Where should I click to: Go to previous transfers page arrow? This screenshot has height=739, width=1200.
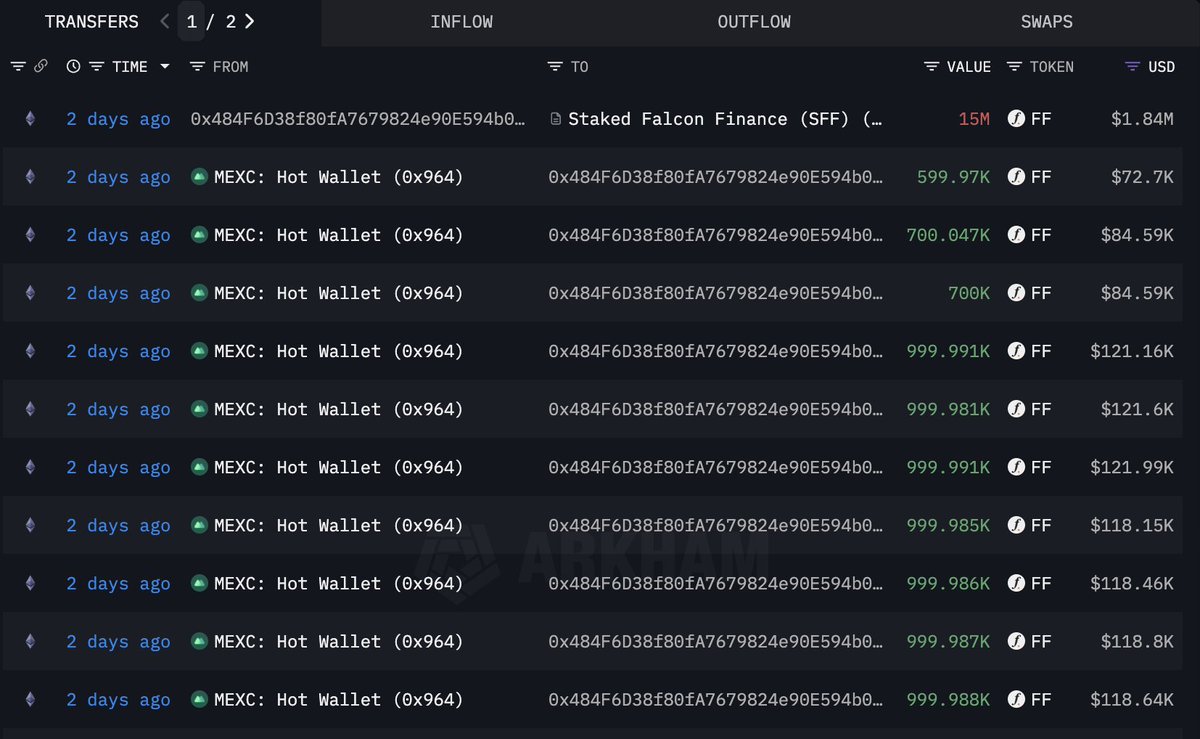pyautogui.click(x=165, y=21)
